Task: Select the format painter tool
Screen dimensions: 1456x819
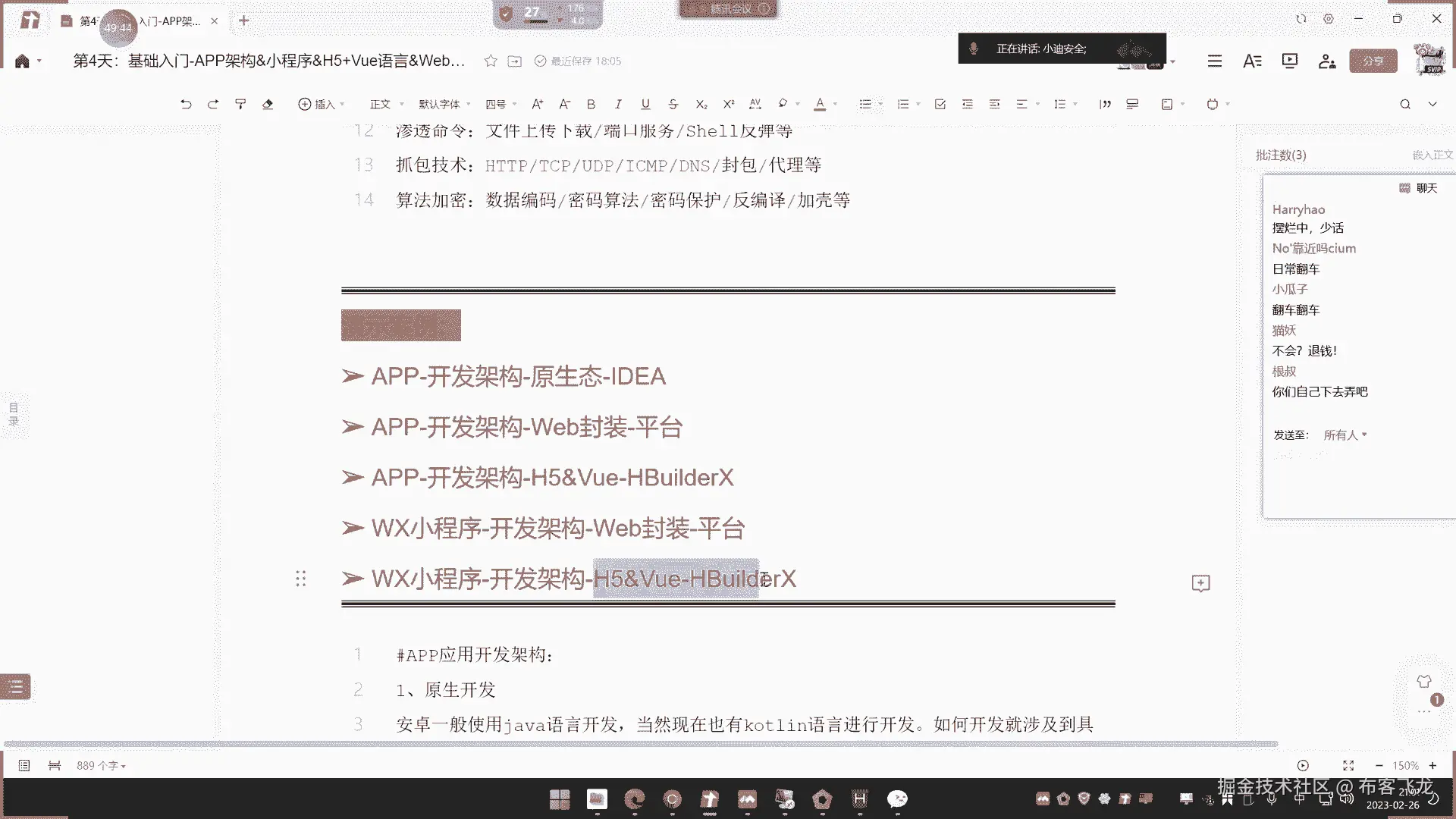Action: [x=240, y=104]
